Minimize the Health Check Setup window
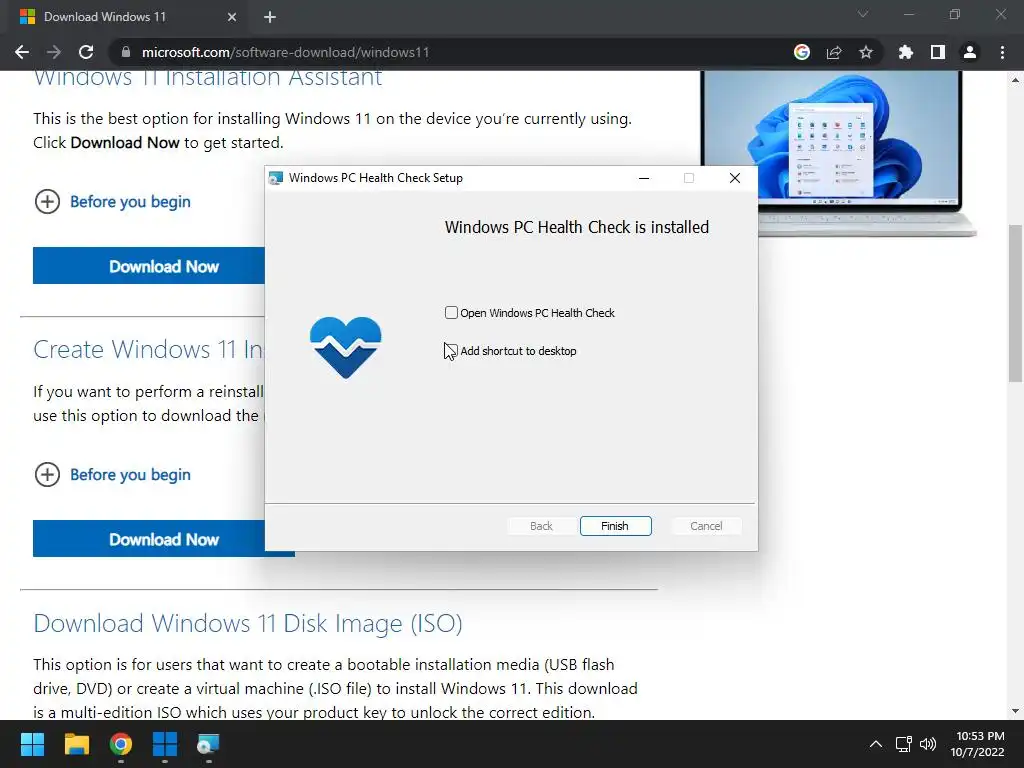1024x768 pixels. [644, 178]
